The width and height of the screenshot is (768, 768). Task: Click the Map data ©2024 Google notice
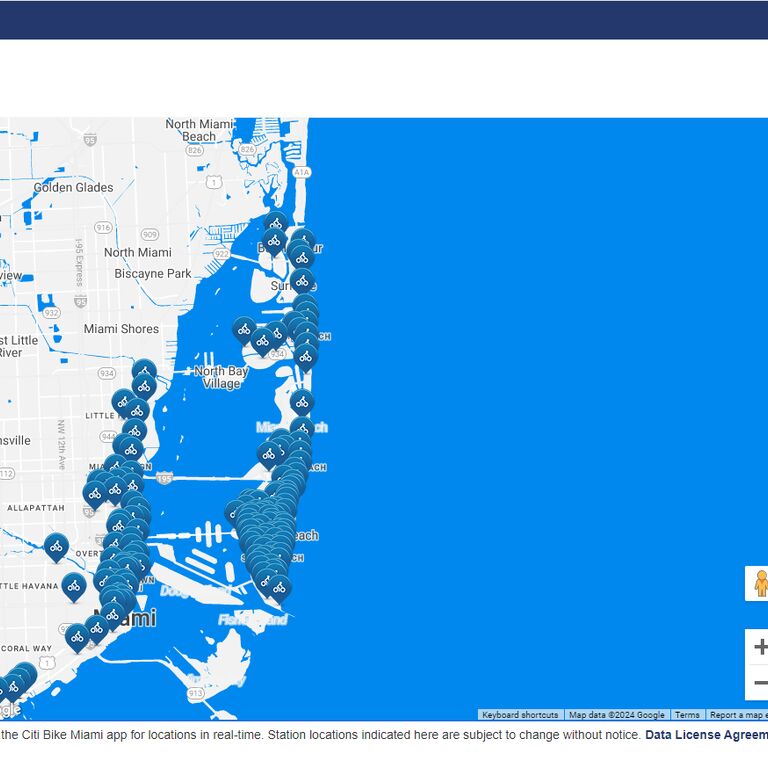tap(617, 715)
